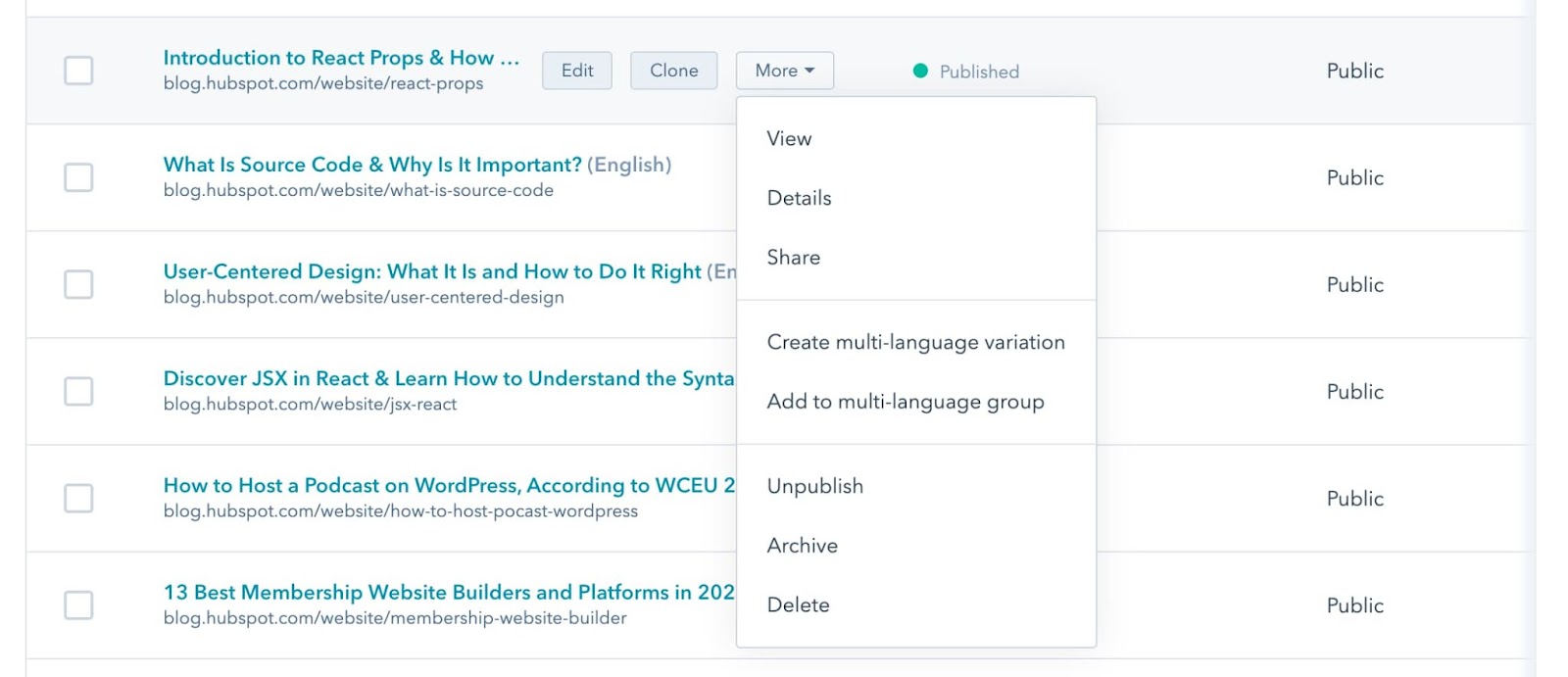1568x677 pixels.
Task: Choose View from the More menu
Action: [789, 138]
